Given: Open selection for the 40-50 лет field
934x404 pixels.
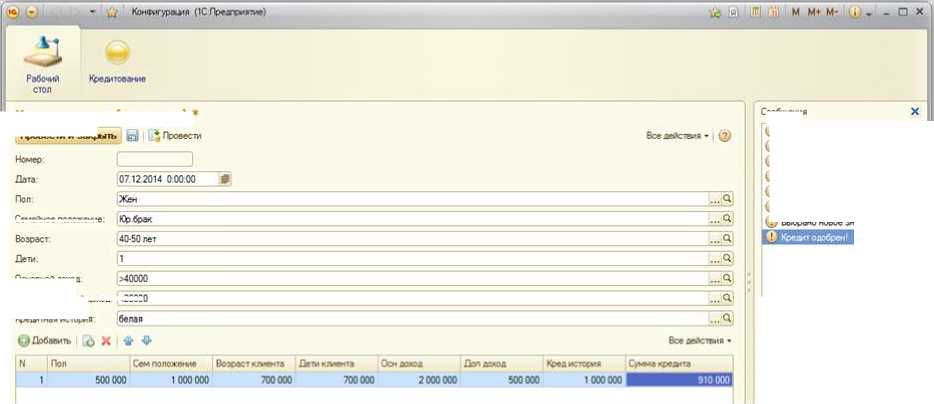Looking at the screenshot, I should pyautogui.click(x=715, y=238).
